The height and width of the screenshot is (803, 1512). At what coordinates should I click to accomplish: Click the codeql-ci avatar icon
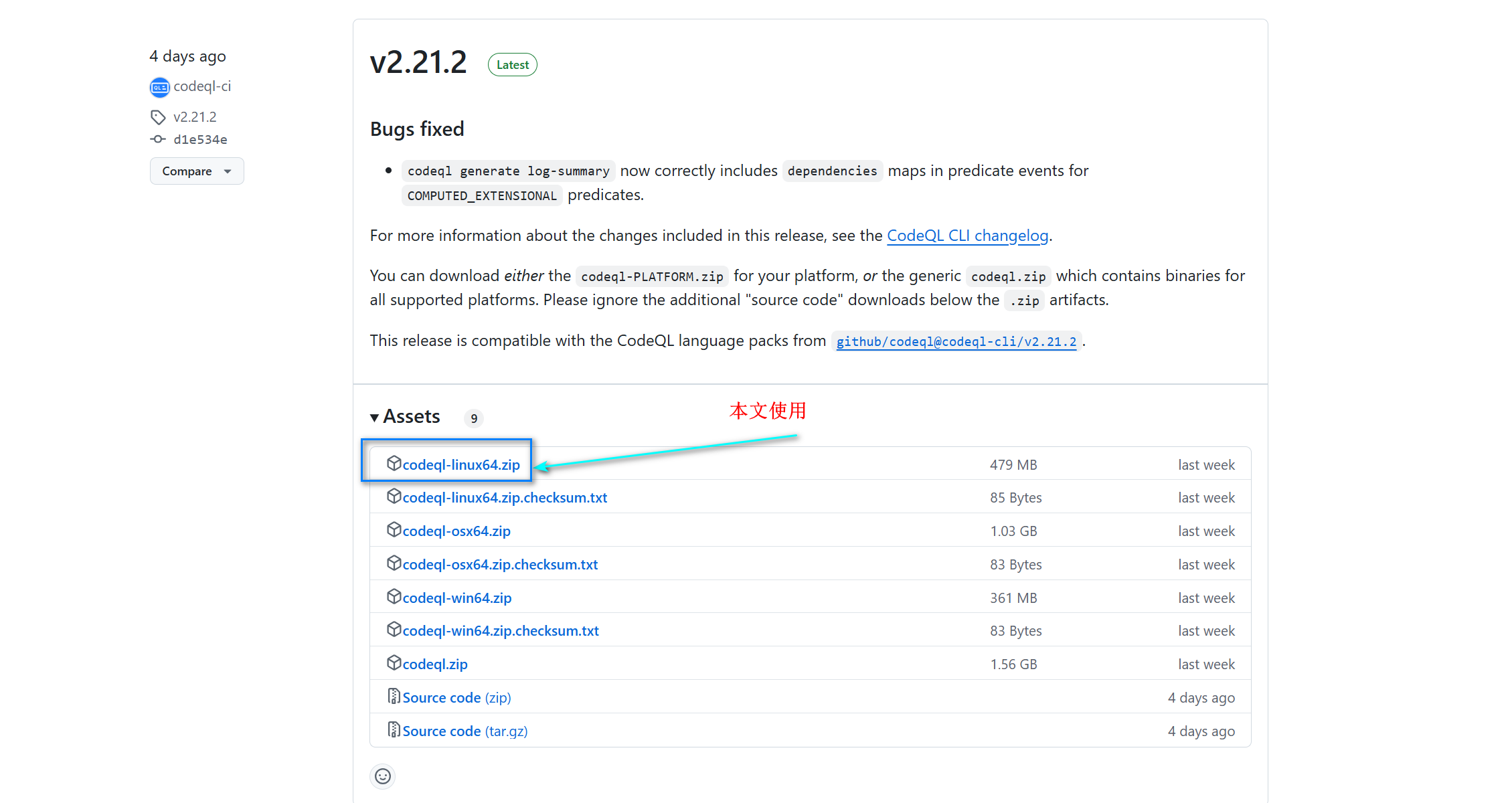(x=159, y=87)
